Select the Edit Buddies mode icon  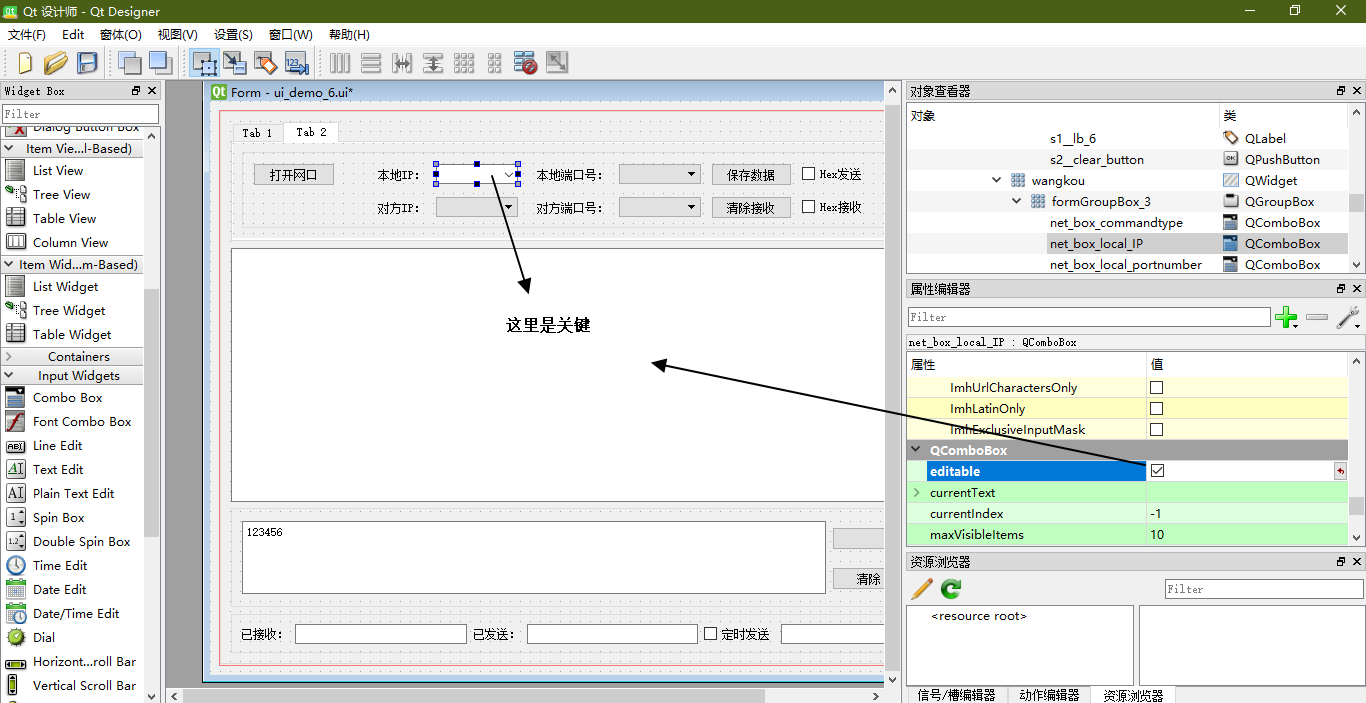coord(266,63)
